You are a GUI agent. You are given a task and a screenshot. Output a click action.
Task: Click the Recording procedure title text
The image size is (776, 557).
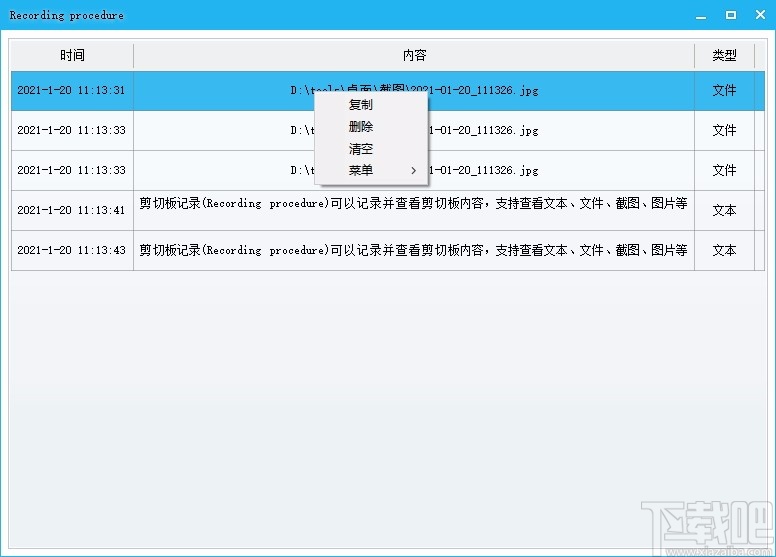tap(67, 15)
